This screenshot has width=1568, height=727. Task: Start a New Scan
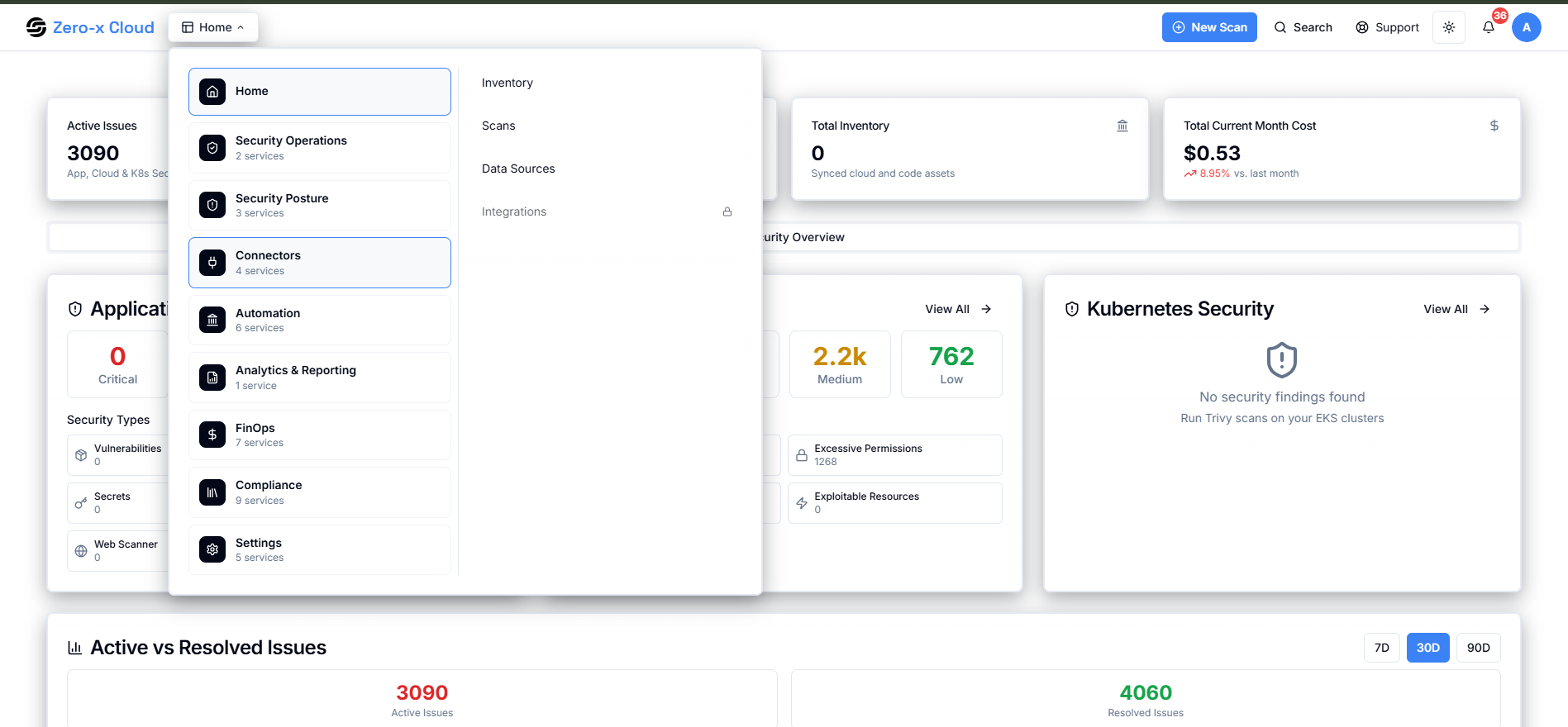(x=1209, y=27)
